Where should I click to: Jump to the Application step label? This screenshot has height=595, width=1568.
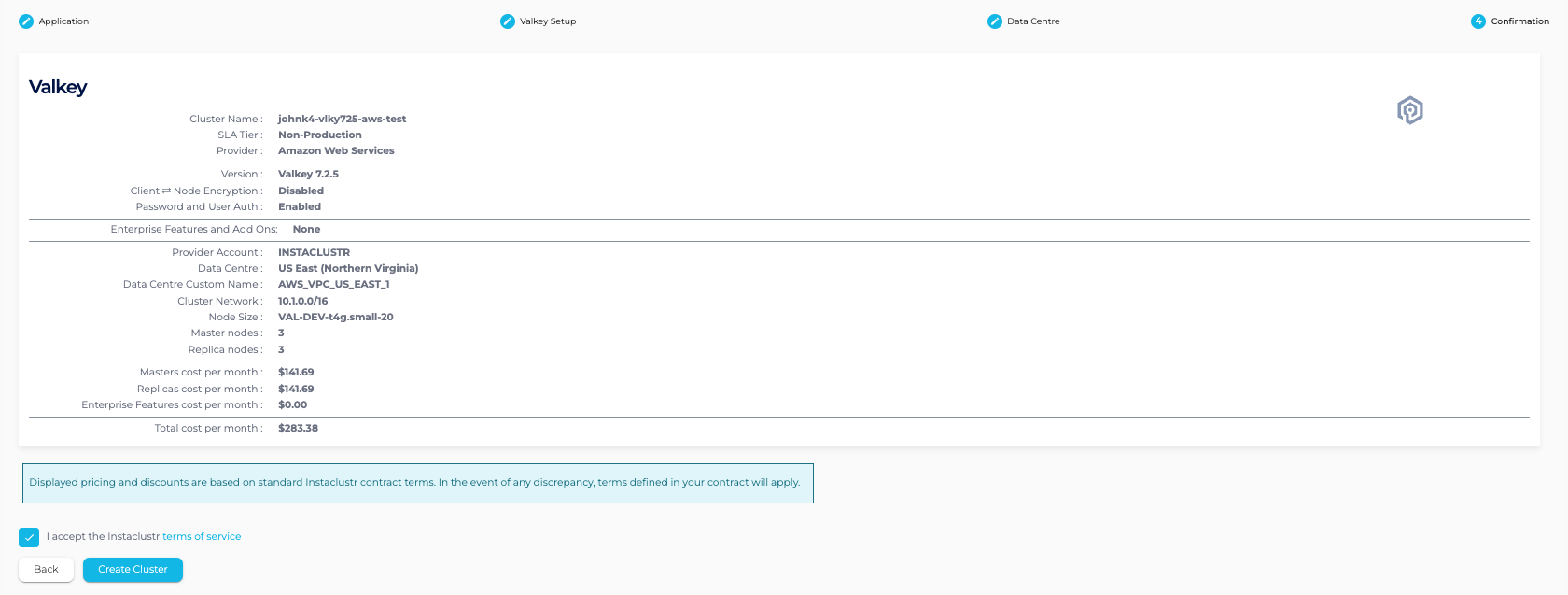tap(63, 21)
